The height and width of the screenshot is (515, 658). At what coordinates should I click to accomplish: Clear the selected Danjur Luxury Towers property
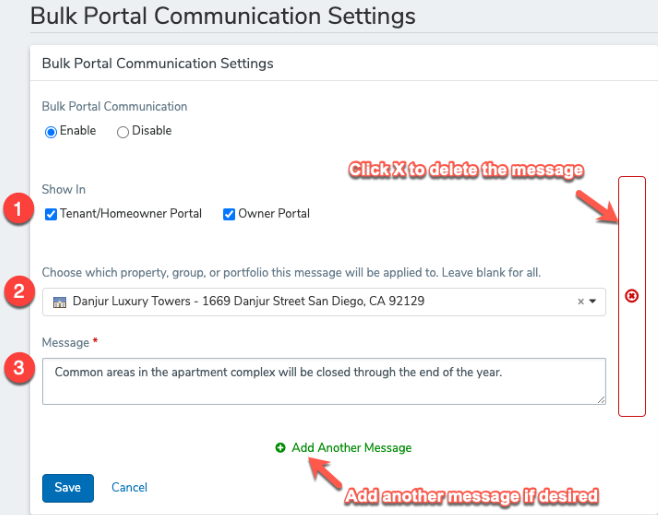(580, 301)
